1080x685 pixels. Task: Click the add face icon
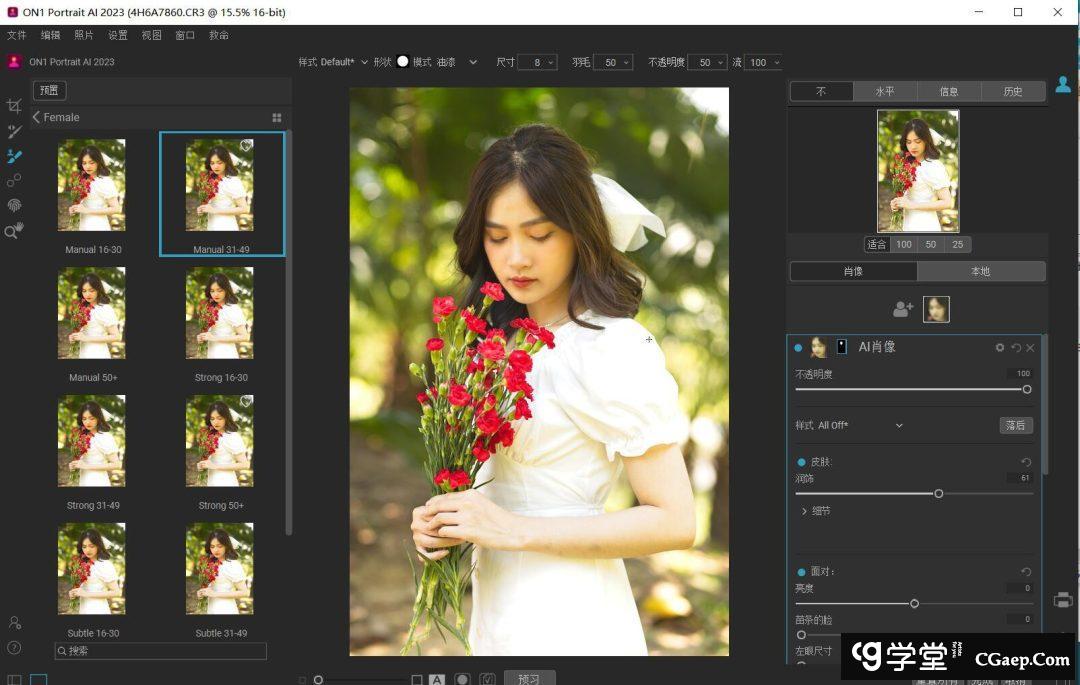903,310
